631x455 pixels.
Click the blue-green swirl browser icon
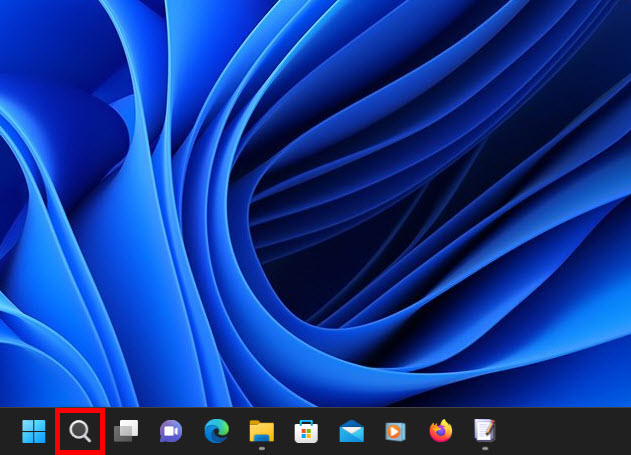coord(216,431)
